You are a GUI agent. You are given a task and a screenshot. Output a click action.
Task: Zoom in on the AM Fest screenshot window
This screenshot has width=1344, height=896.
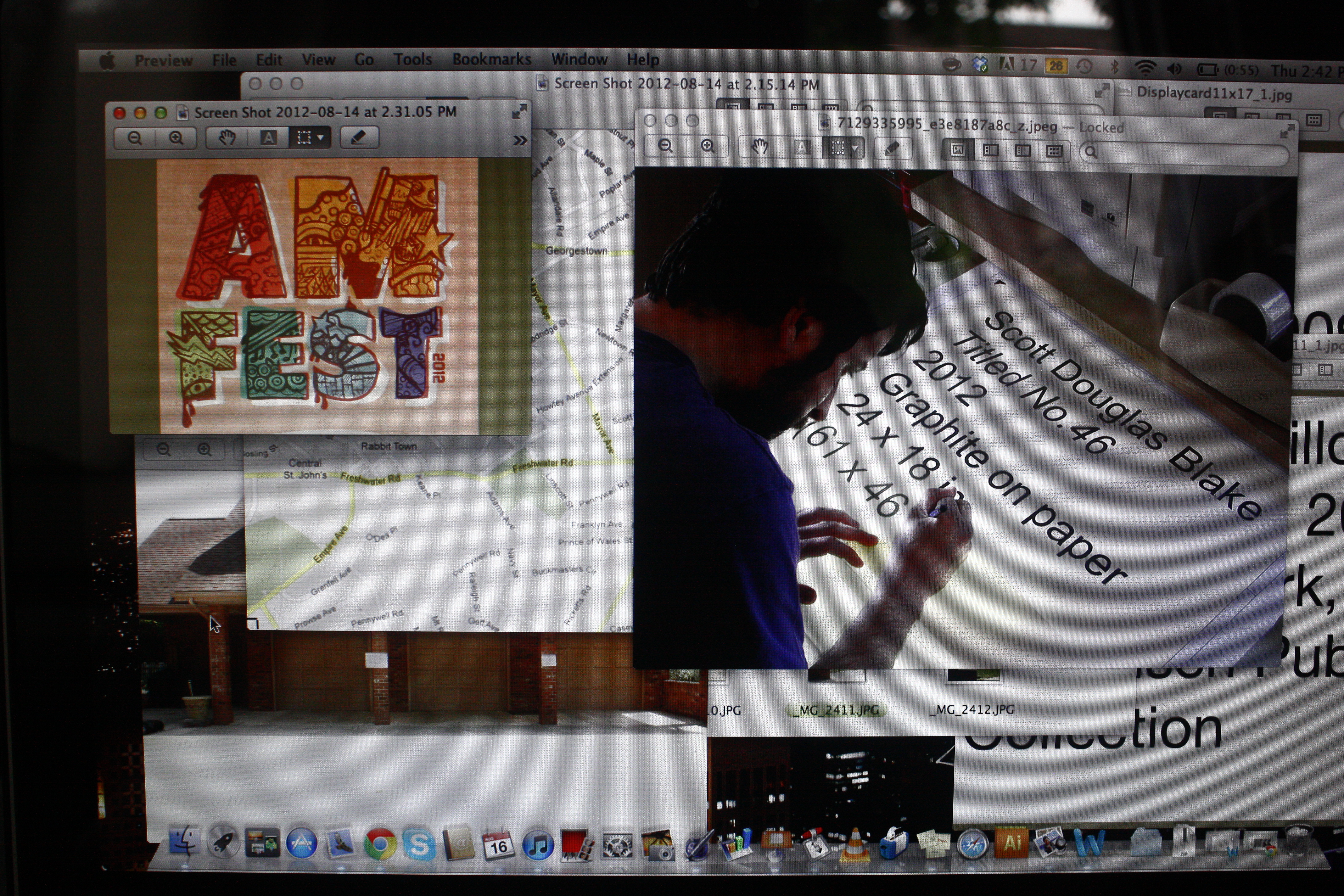coord(176,138)
